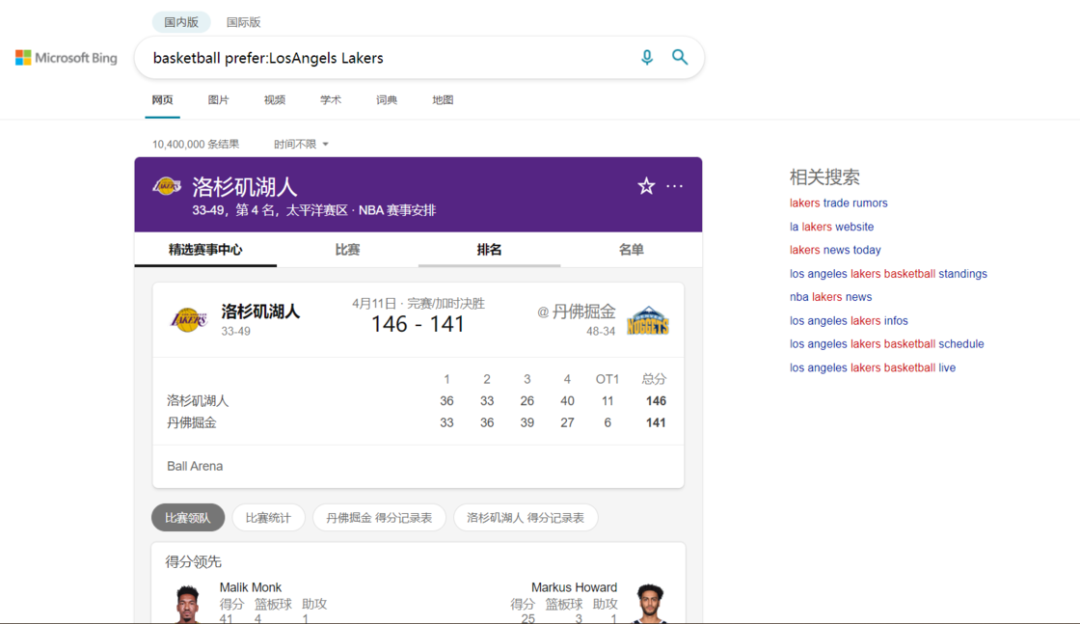This screenshot has width=1080, height=624.
Task: Open the 名单 roster tab
Action: [x=631, y=250]
